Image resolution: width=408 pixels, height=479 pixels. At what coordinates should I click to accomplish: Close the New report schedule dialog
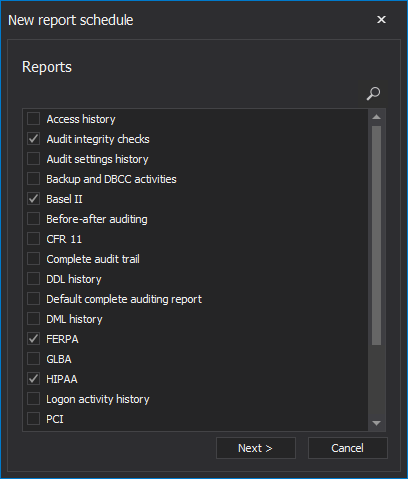(x=381, y=20)
